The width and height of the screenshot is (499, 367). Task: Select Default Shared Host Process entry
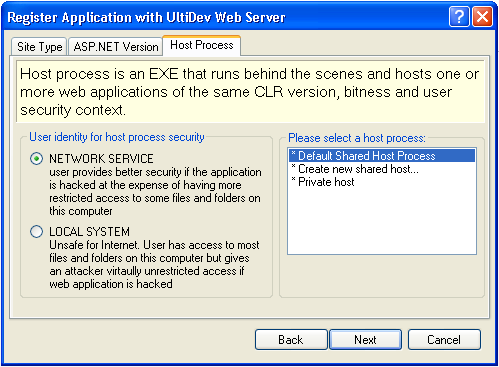tap(382, 156)
